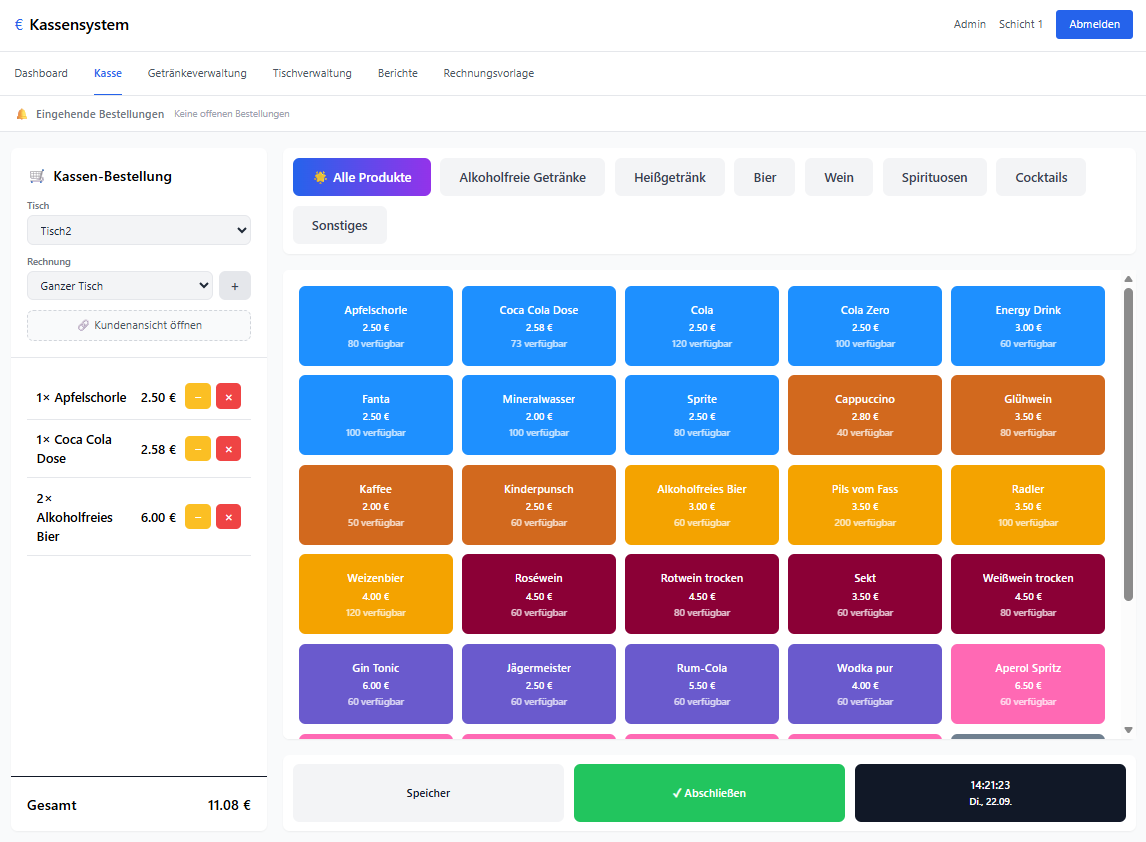This screenshot has height=842, width=1146.
Task: Decrease Apfelschorle quantity with the yellow minus
Action: (x=198, y=397)
